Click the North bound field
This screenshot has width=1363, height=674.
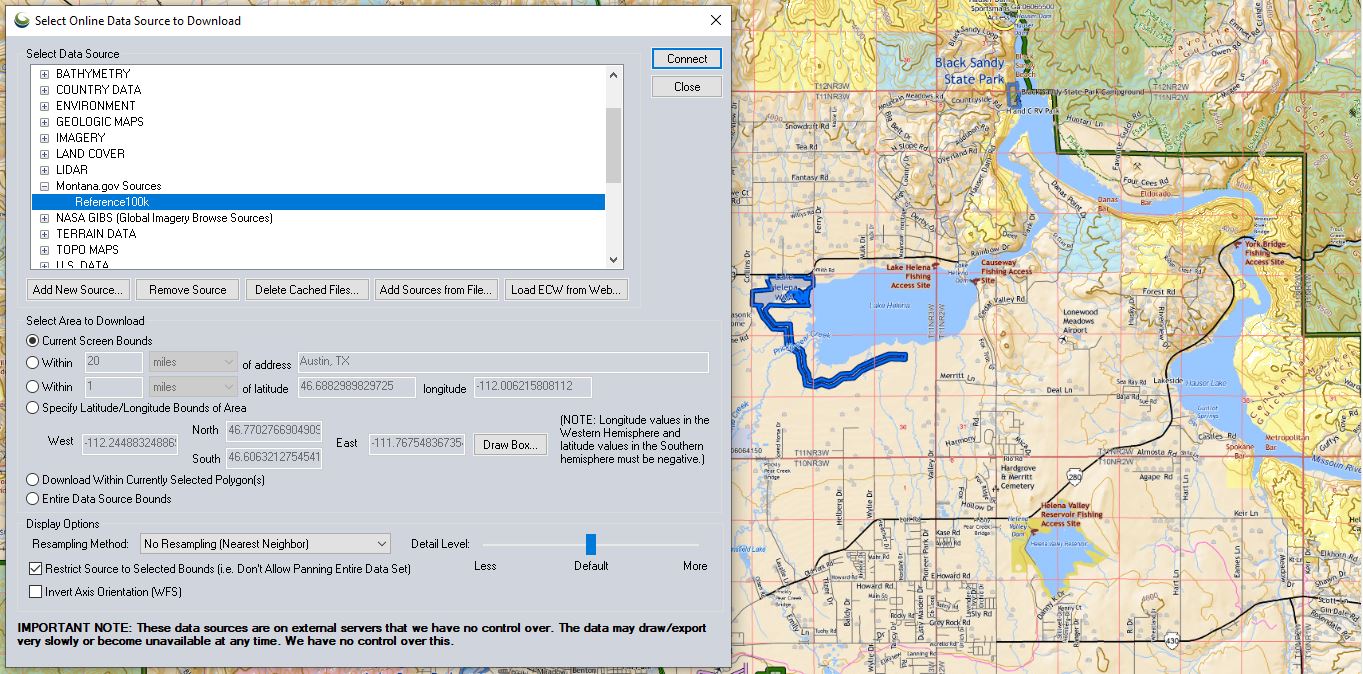[274, 431]
